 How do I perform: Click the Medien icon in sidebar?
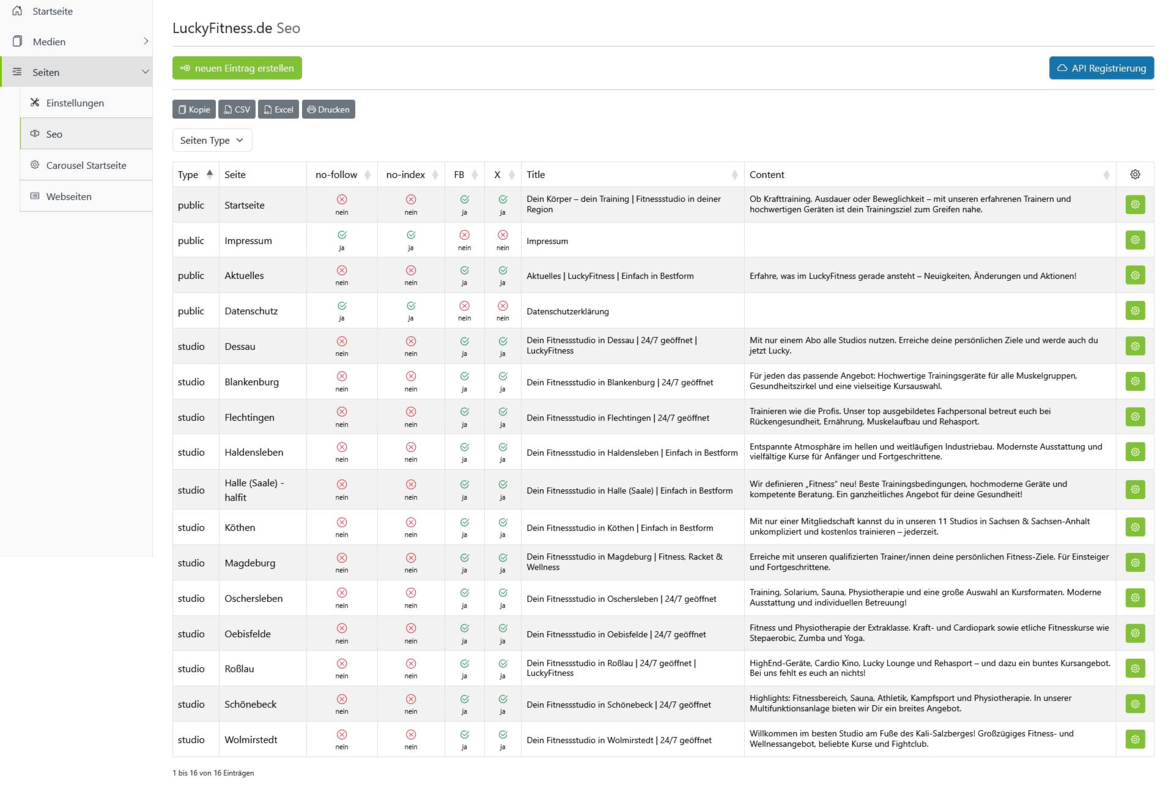point(17,41)
